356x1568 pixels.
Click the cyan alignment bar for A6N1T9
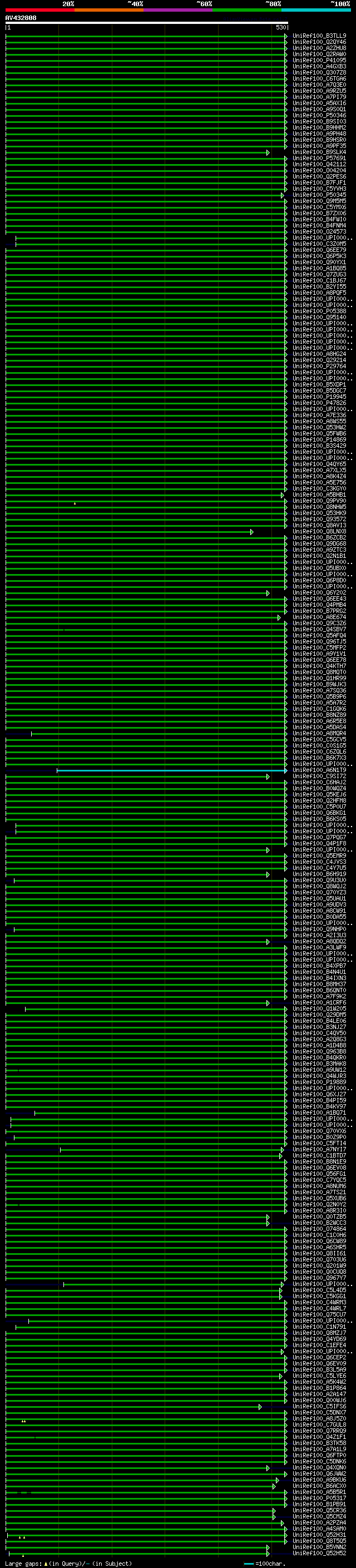coord(172,770)
